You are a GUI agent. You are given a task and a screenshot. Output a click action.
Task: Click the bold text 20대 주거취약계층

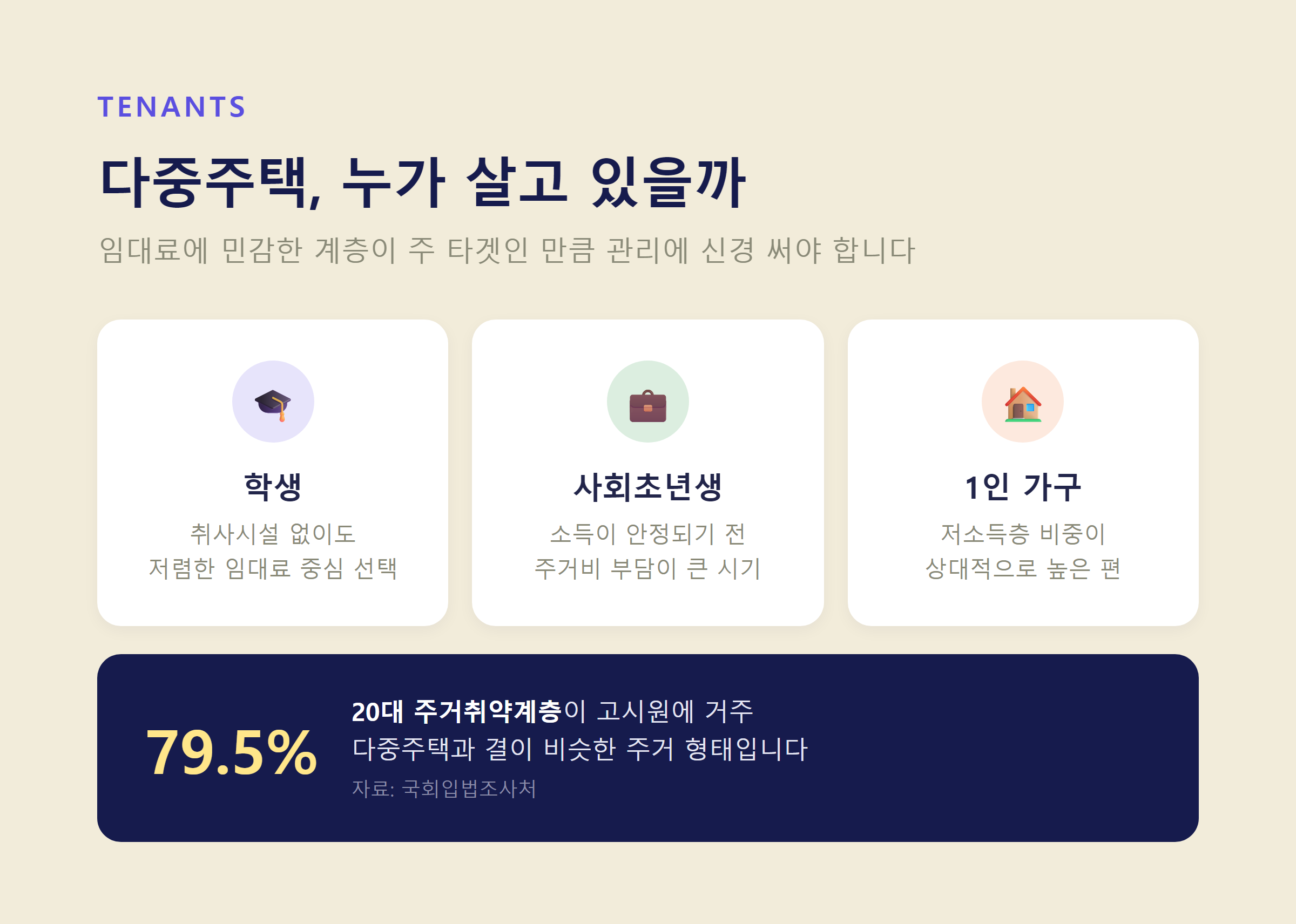(x=457, y=712)
